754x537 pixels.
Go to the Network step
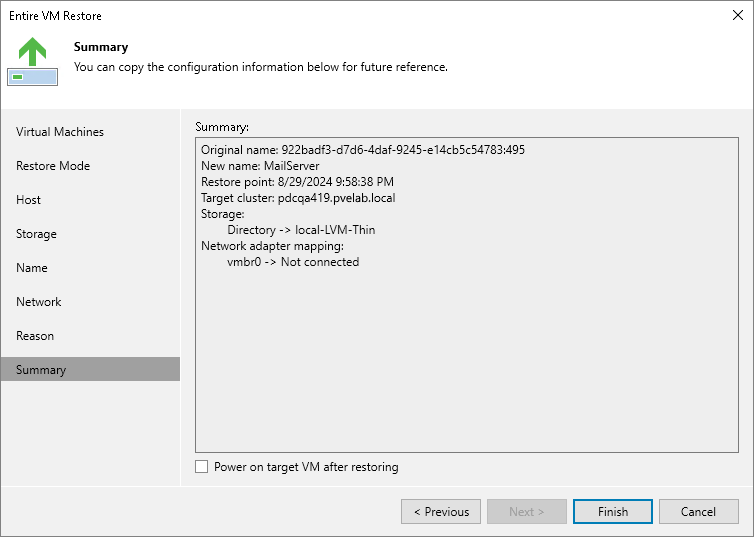[x=38, y=302]
